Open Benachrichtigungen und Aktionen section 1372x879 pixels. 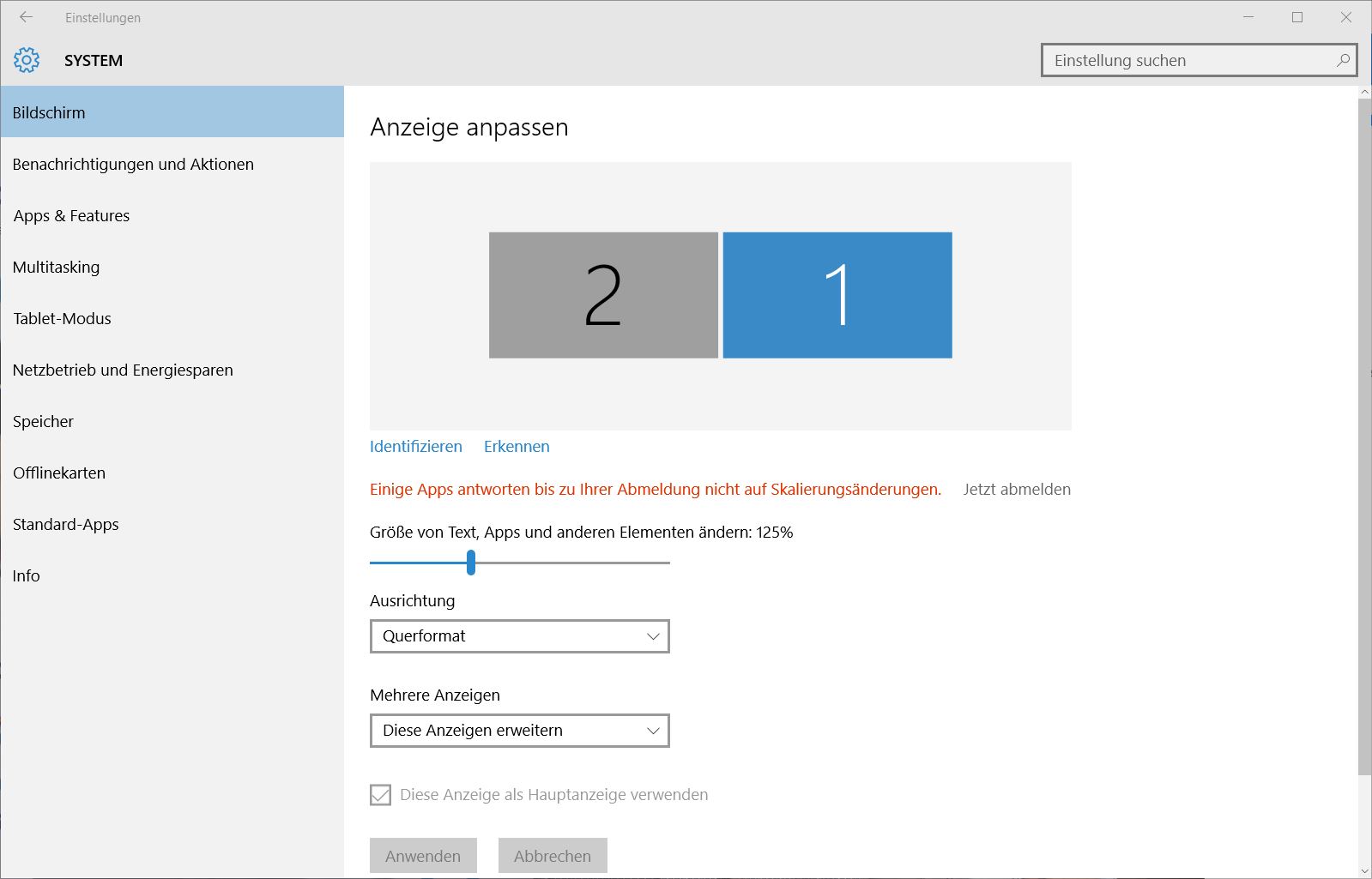pos(133,164)
